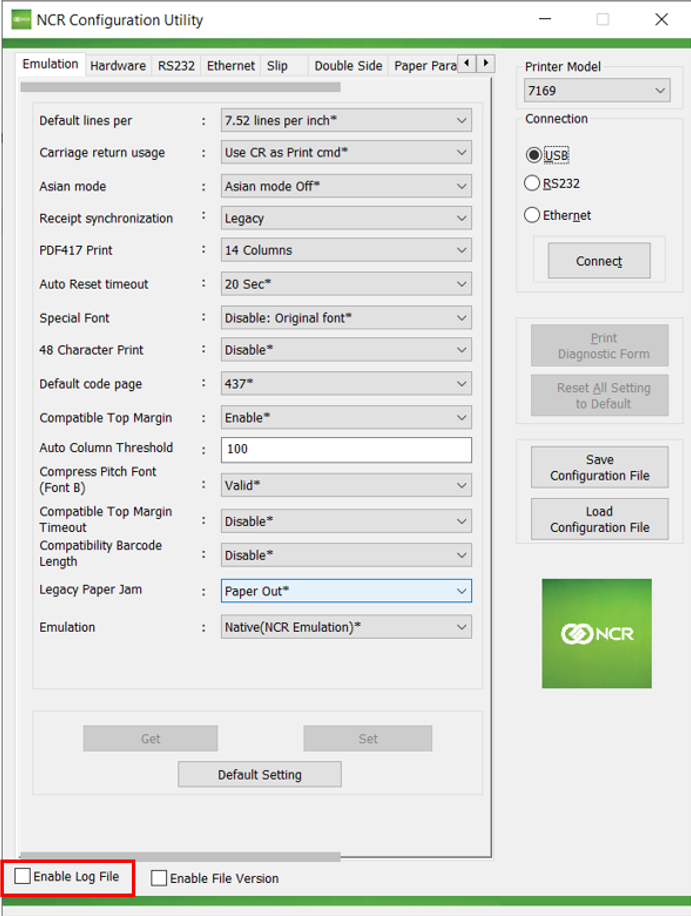Click Save Configuration File button

(600, 467)
